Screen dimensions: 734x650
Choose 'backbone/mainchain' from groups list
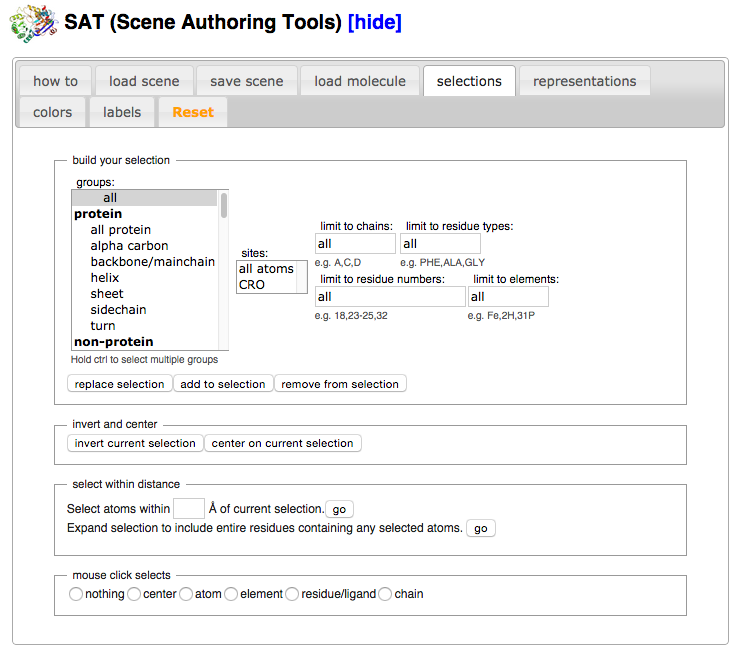coord(152,262)
